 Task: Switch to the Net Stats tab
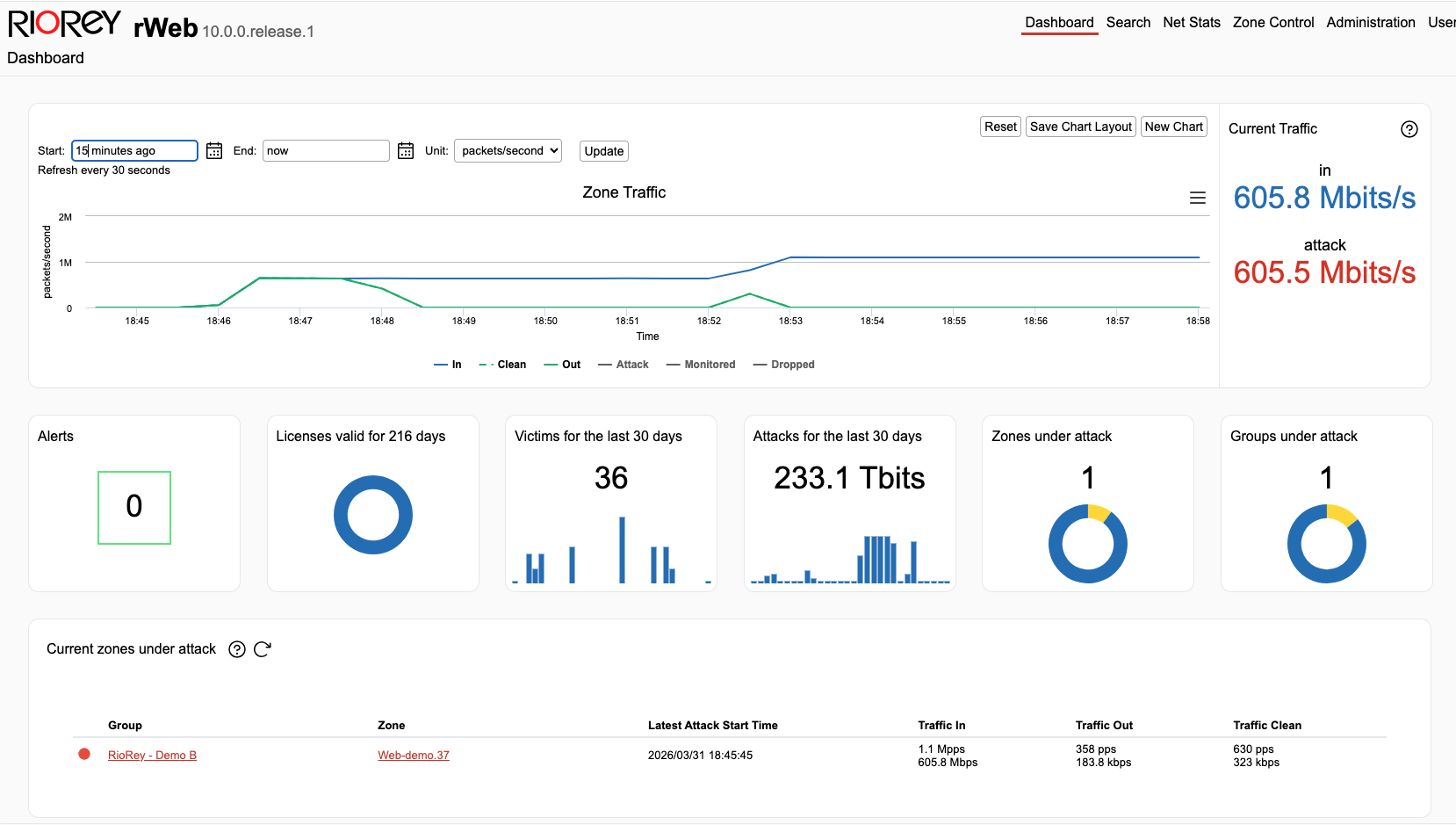click(x=1191, y=22)
